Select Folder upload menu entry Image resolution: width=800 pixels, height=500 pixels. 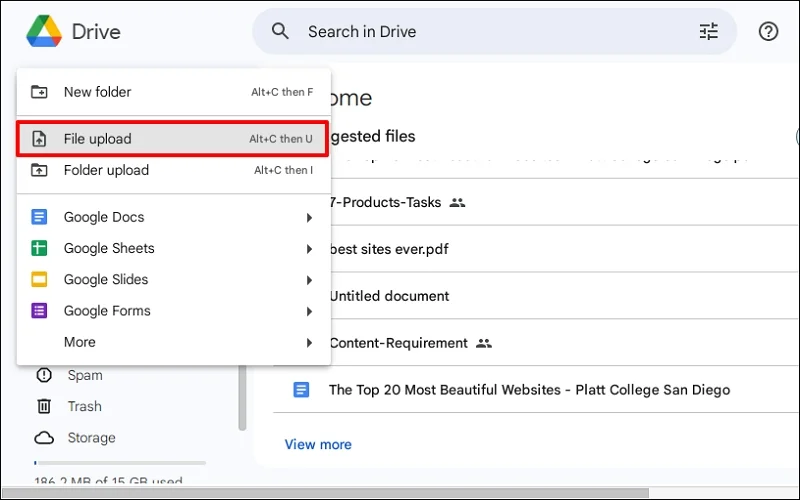173,170
